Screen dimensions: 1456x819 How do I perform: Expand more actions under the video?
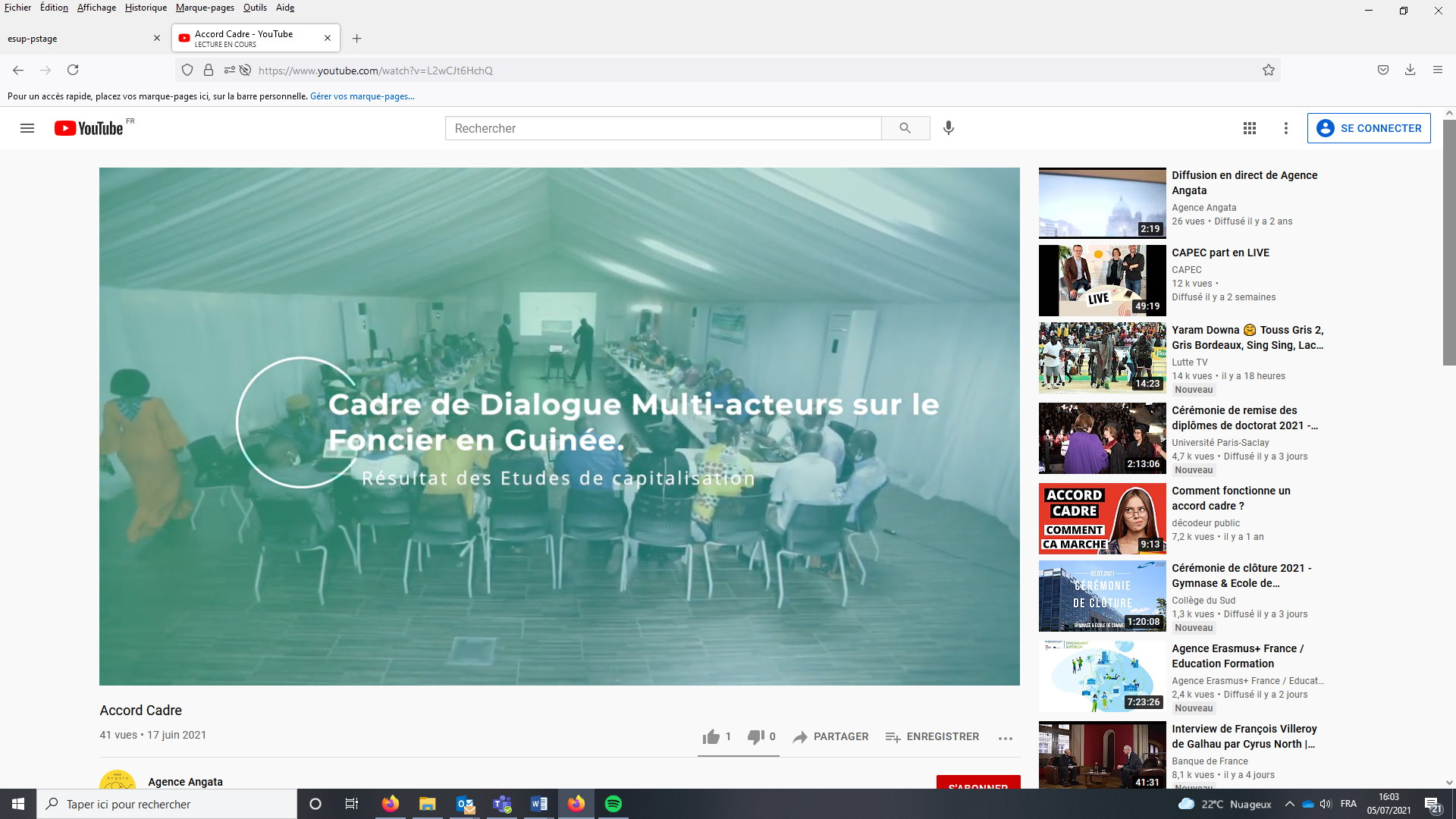(1006, 738)
